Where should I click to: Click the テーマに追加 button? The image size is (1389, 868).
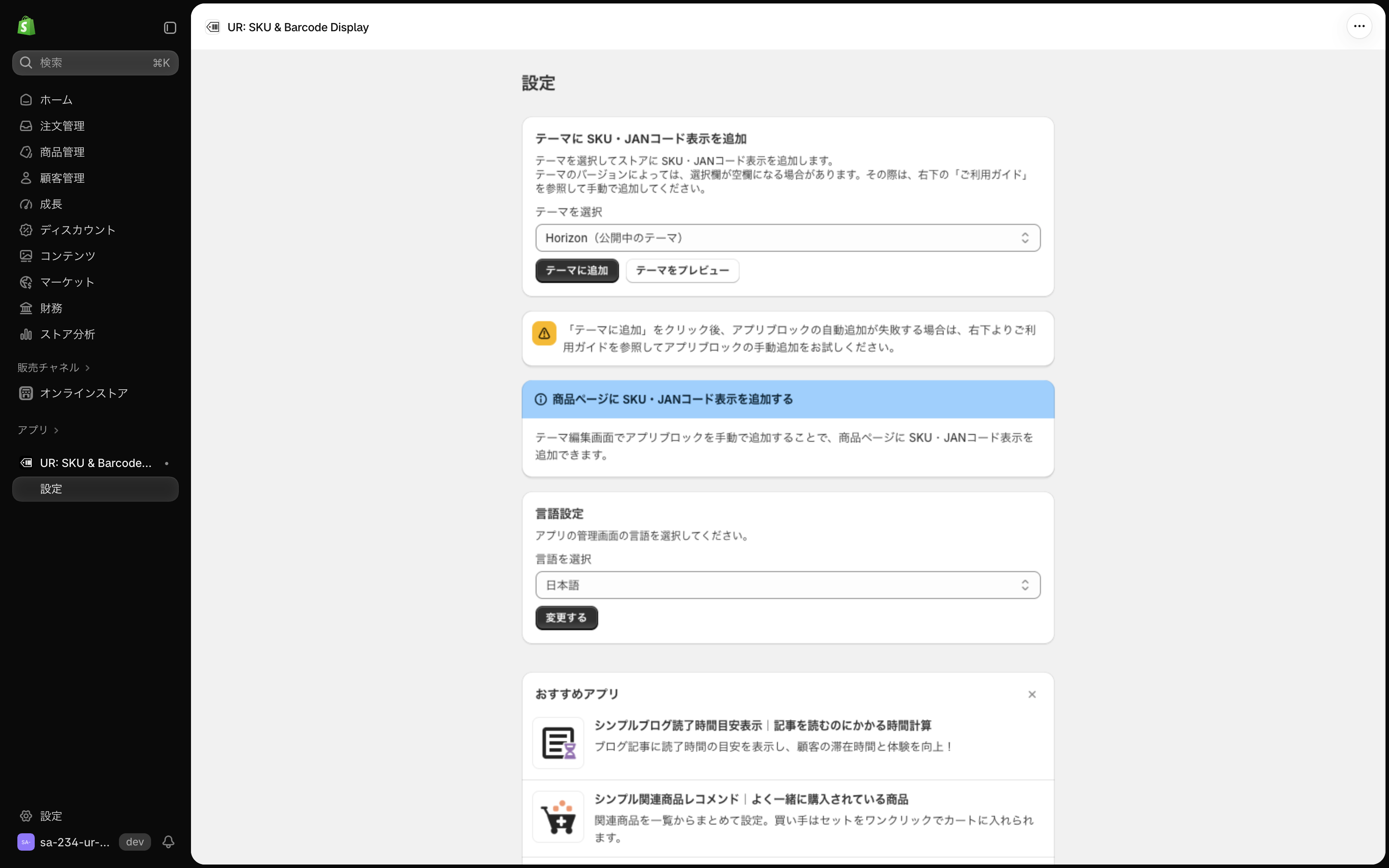pyautogui.click(x=577, y=270)
